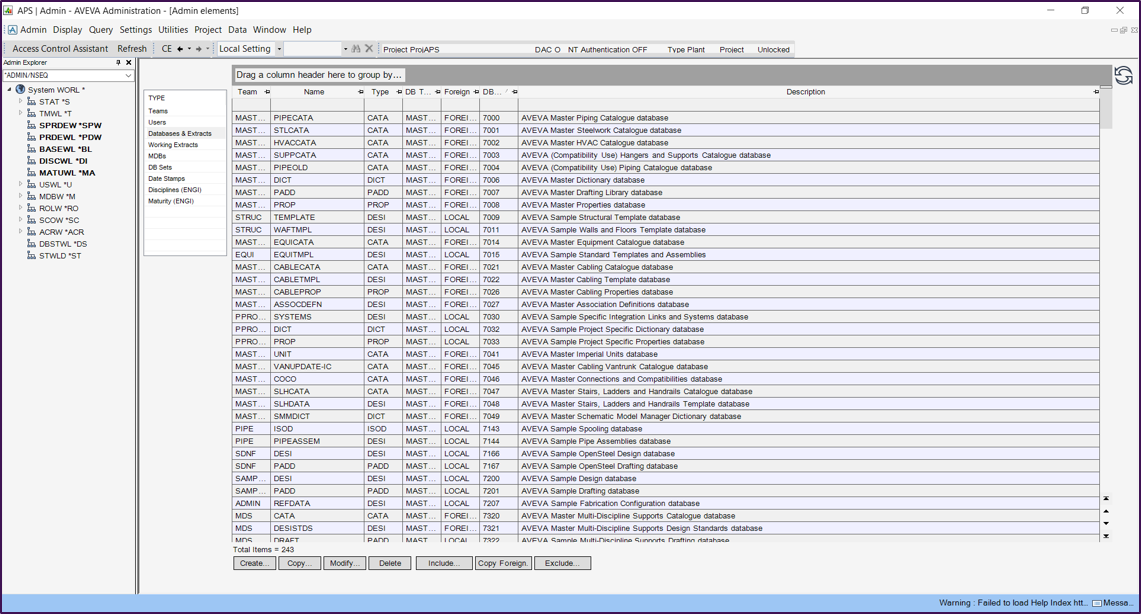The image size is (1141, 614).
Task: Open the Data menu
Action: [237, 30]
